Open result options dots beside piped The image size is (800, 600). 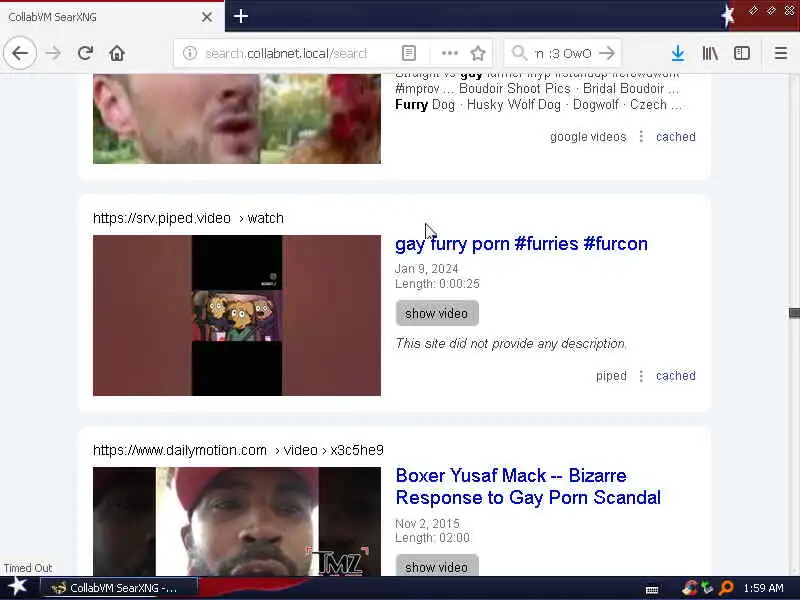(641, 376)
